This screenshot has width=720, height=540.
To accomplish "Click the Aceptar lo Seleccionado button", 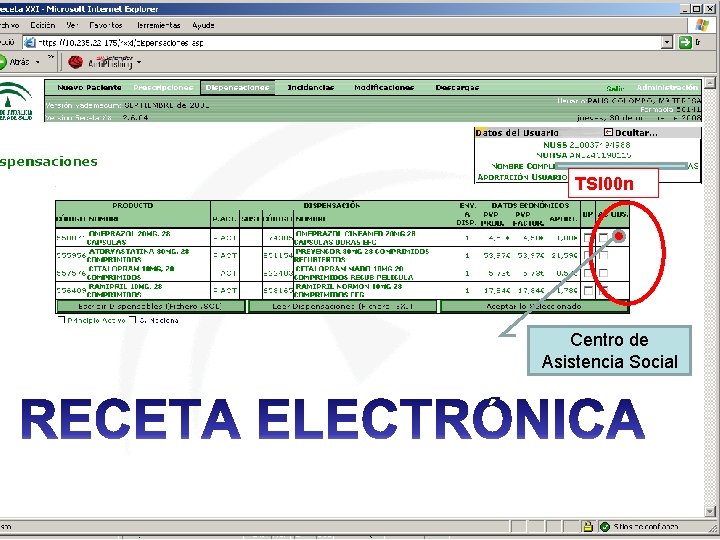I will (x=534, y=306).
